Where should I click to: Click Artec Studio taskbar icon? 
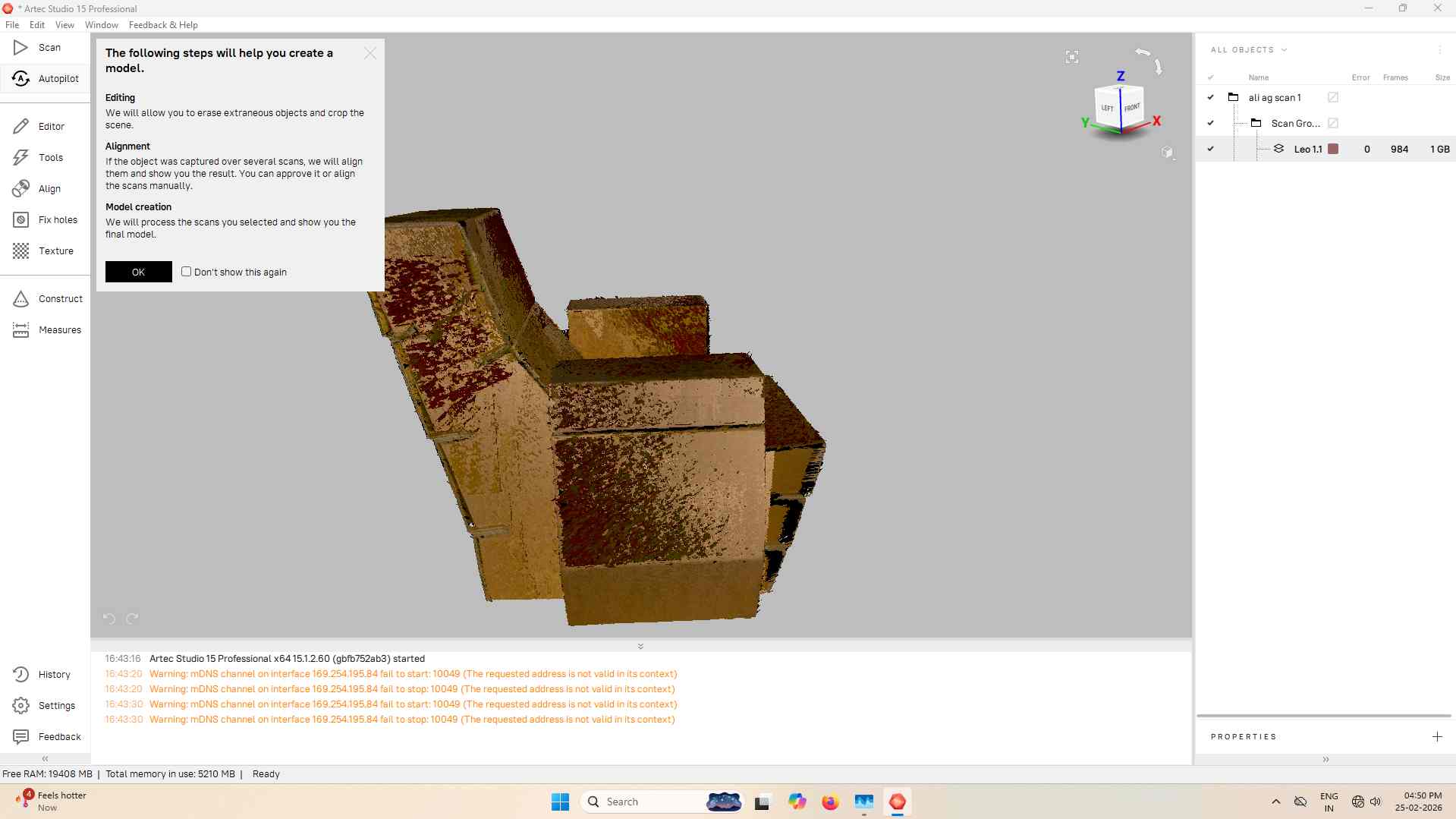[898, 802]
